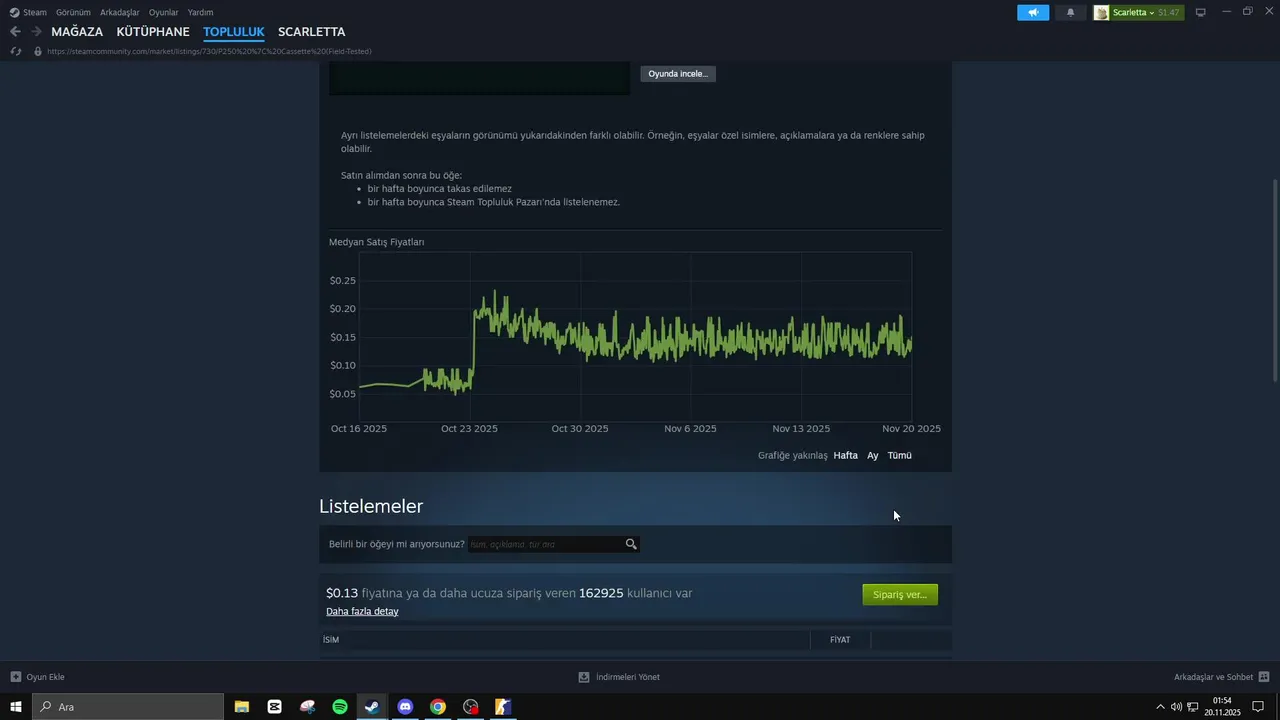Open the Snipping tool taskbar icon

click(x=307, y=707)
